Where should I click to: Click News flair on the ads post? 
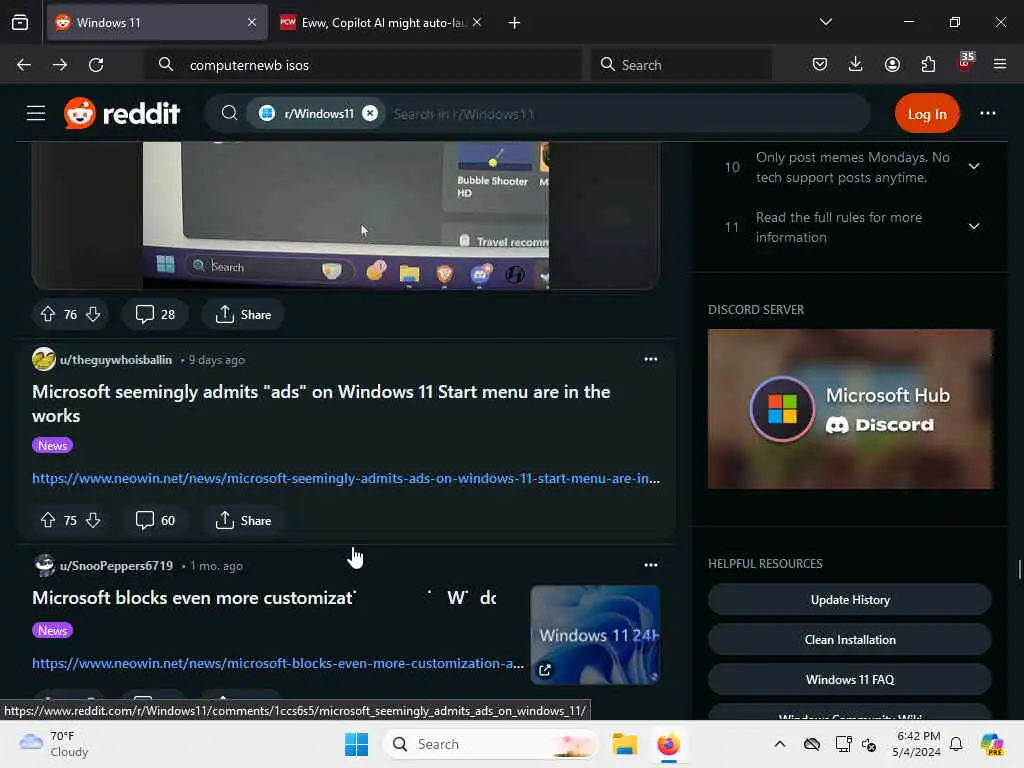52,445
